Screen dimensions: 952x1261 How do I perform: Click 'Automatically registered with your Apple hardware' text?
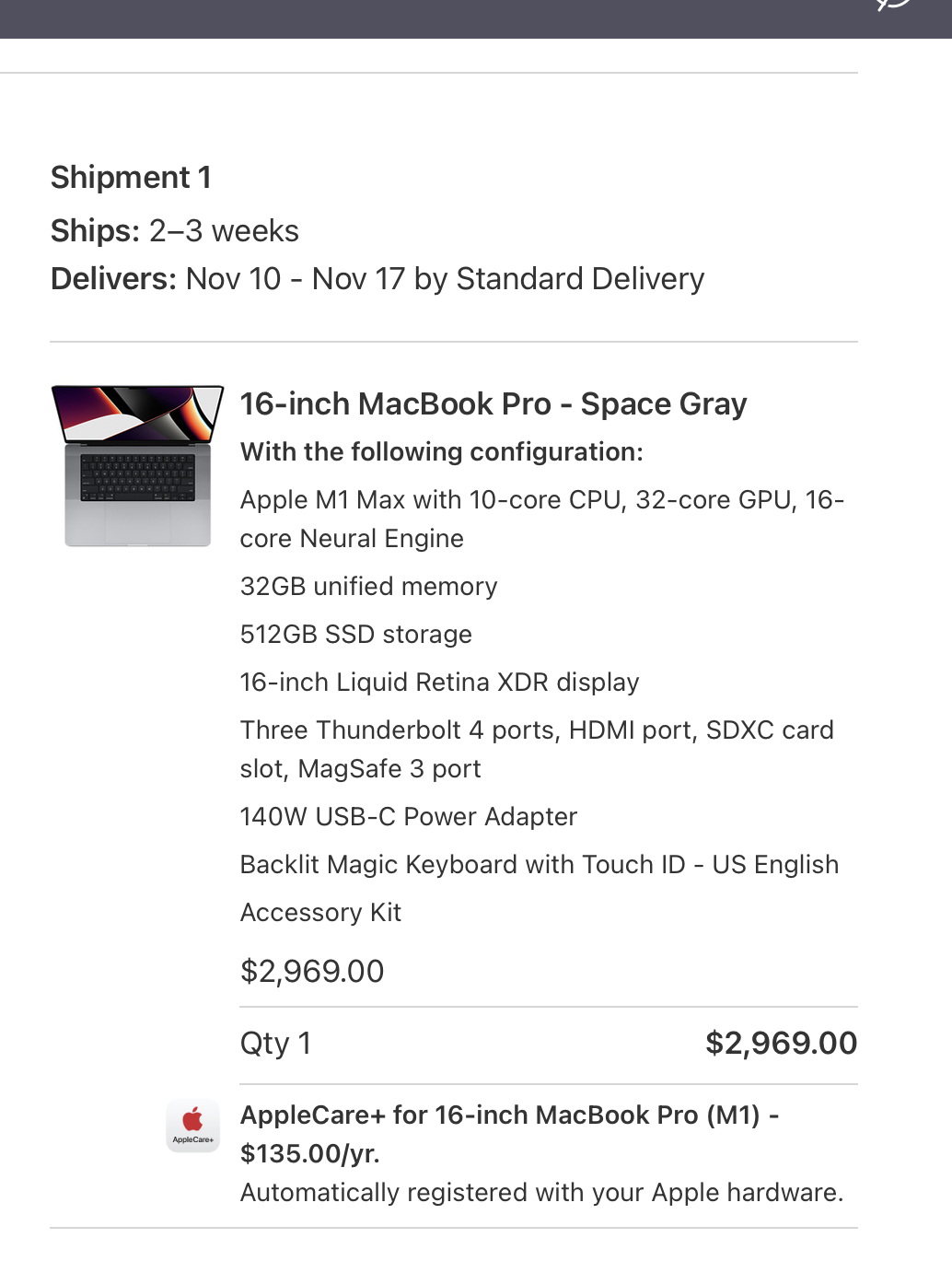point(541,1193)
